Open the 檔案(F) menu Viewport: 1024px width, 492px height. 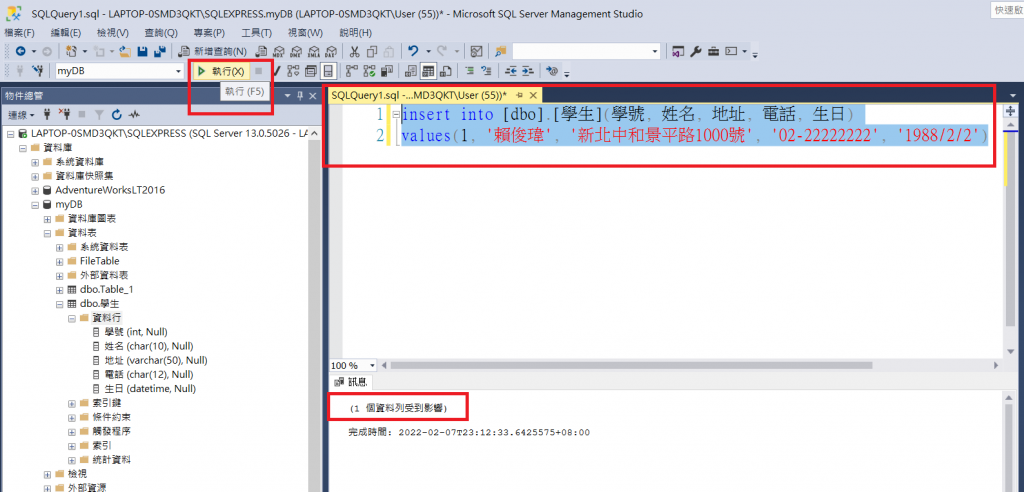tap(20, 33)
